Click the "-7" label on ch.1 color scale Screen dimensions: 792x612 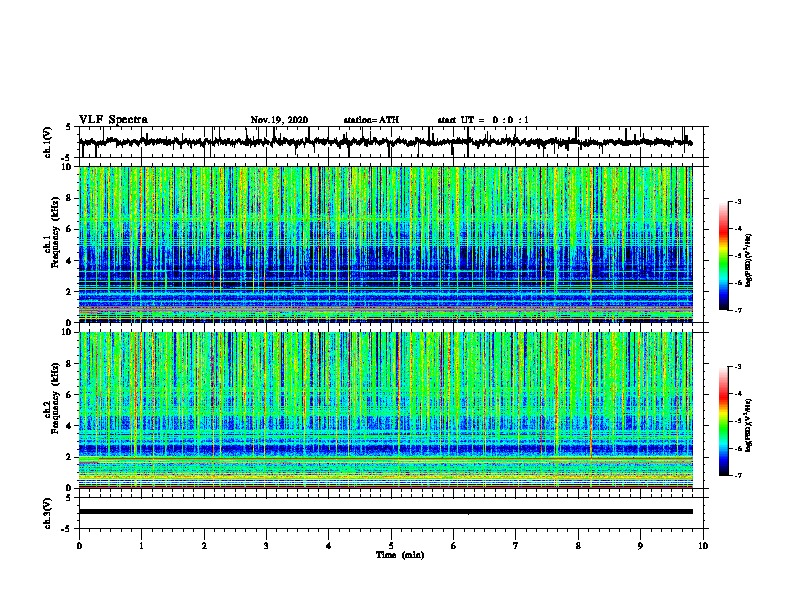738,310
